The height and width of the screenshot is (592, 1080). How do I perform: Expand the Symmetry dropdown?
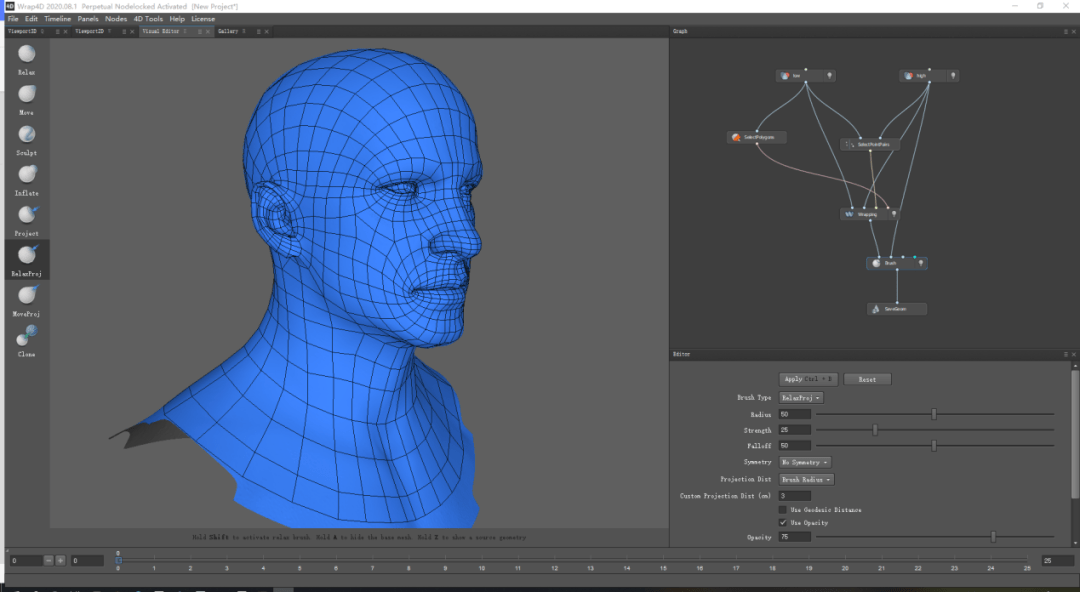tap(805, 463)
